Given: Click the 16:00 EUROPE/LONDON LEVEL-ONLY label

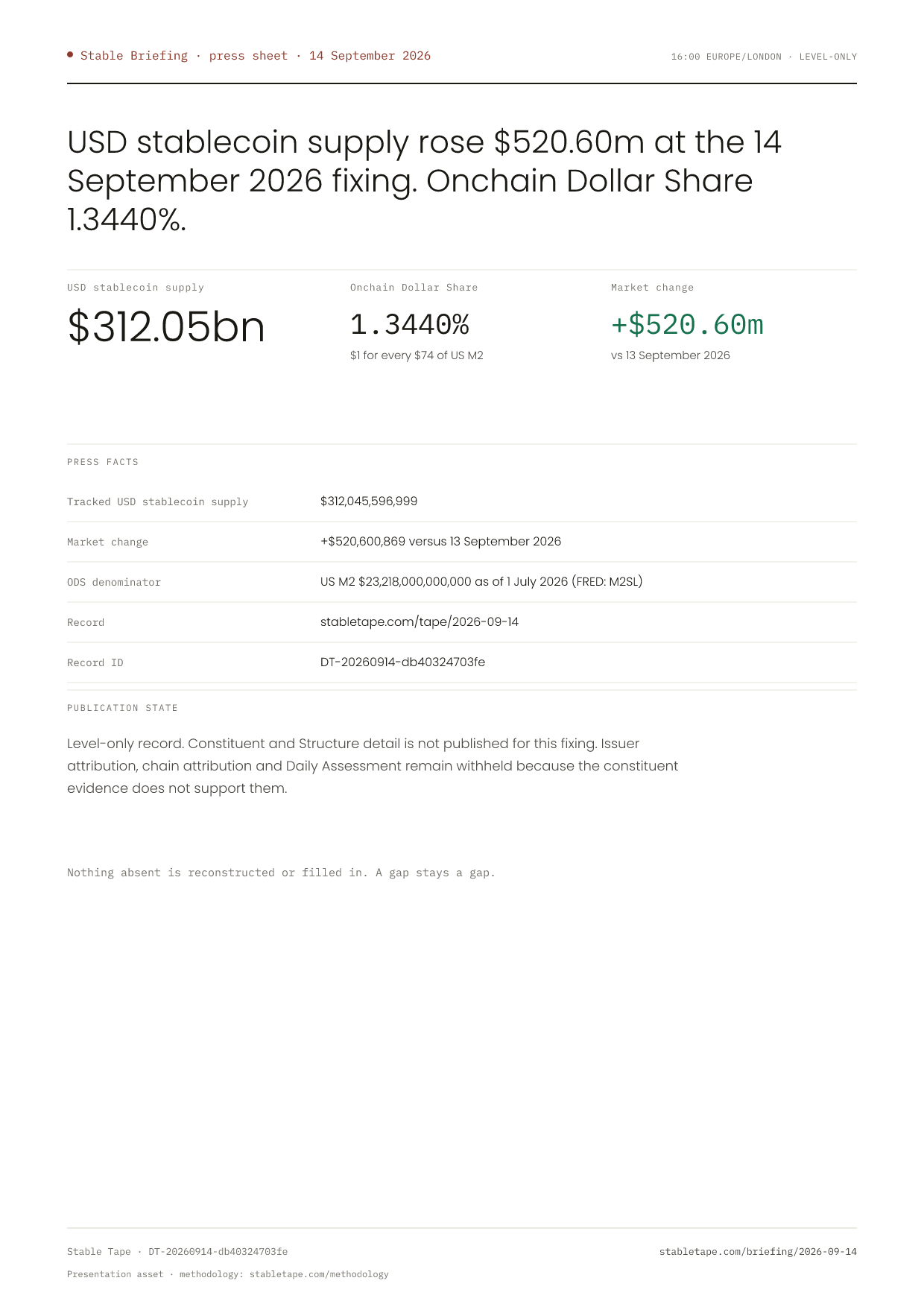Looking at the screenshot, I should click(764, 57).
